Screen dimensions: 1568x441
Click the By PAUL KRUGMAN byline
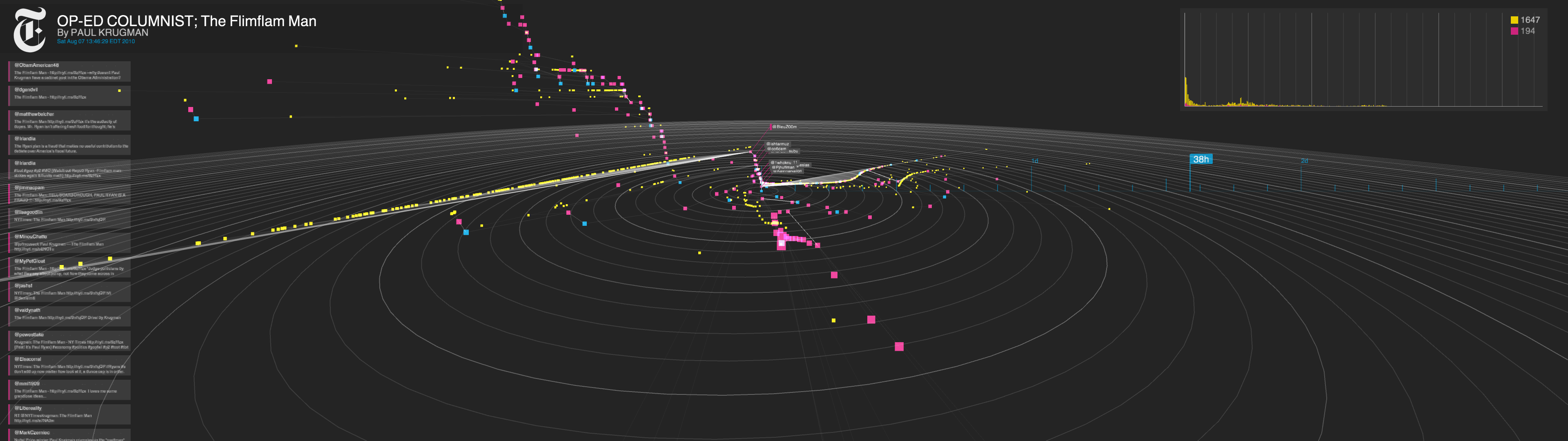pos(102,33)
